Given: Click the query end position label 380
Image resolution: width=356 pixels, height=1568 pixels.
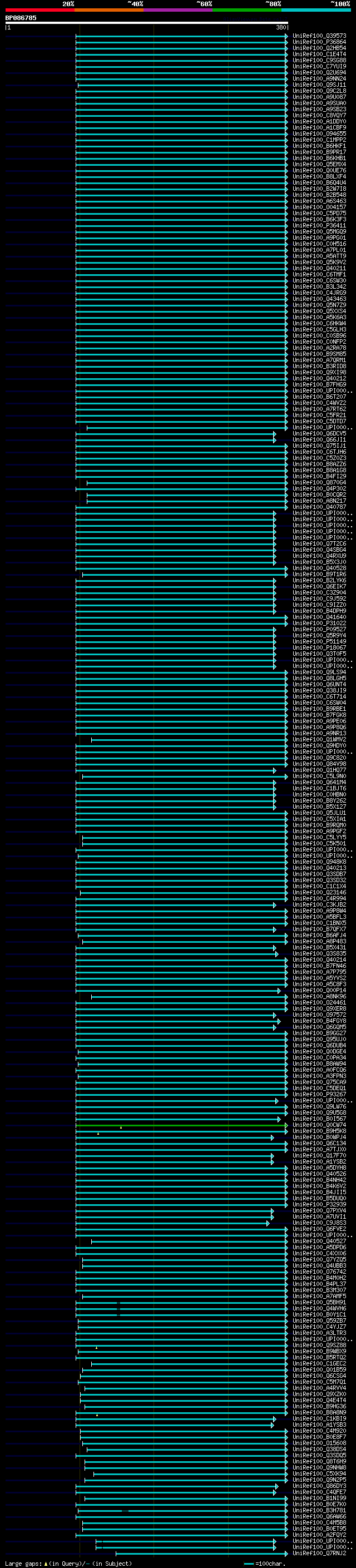Looking at the screenshot, I should coord(280,27).
